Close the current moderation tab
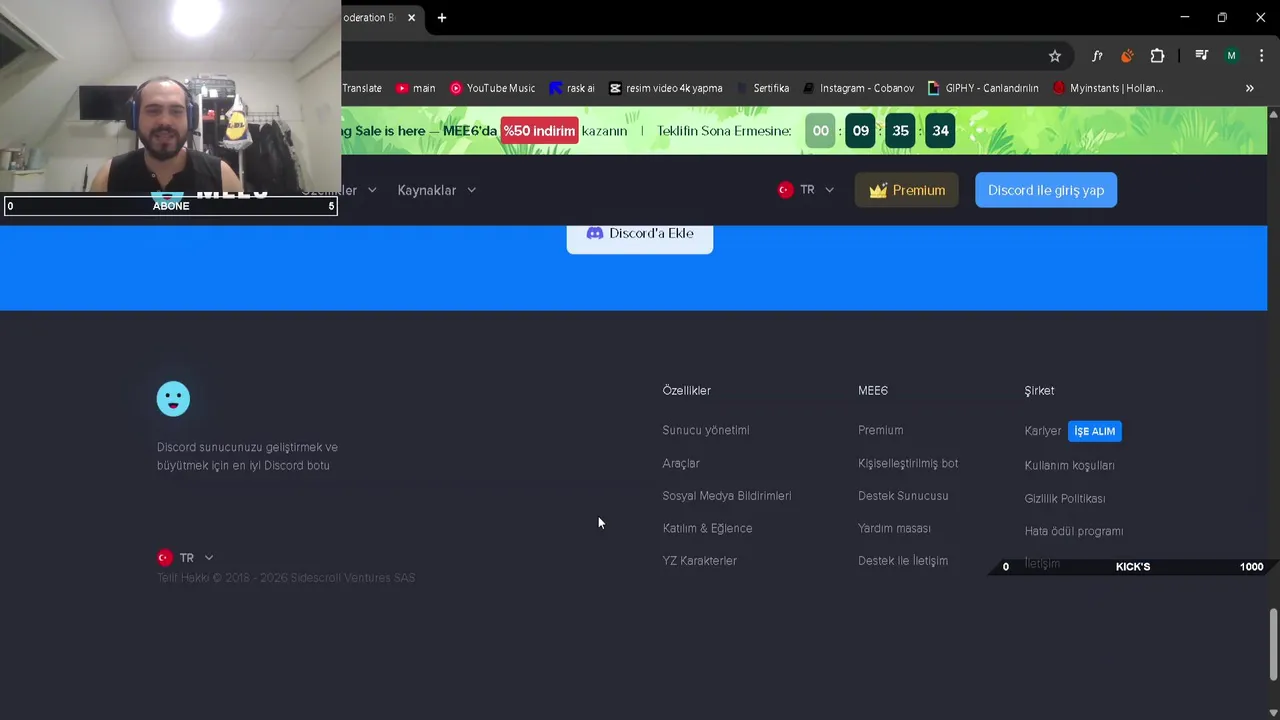This screenshot has width=1280, height=720. pyautogui.click(x=411, y=18)
